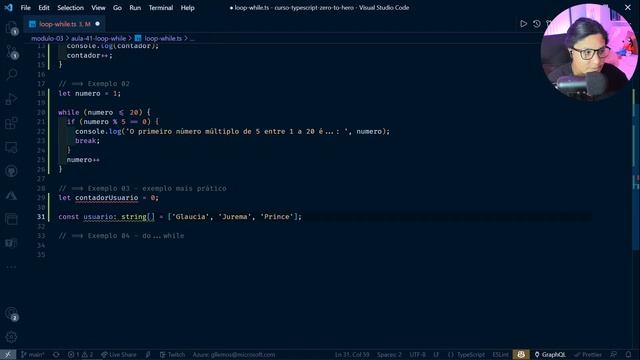640x360 pixels.
Task: Open the Terminal menu
Action: pyautogui.click(x=161, y=8)
